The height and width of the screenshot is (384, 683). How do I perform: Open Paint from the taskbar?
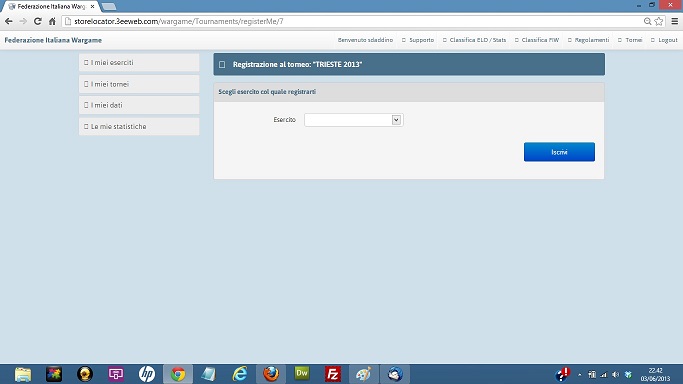364,374
